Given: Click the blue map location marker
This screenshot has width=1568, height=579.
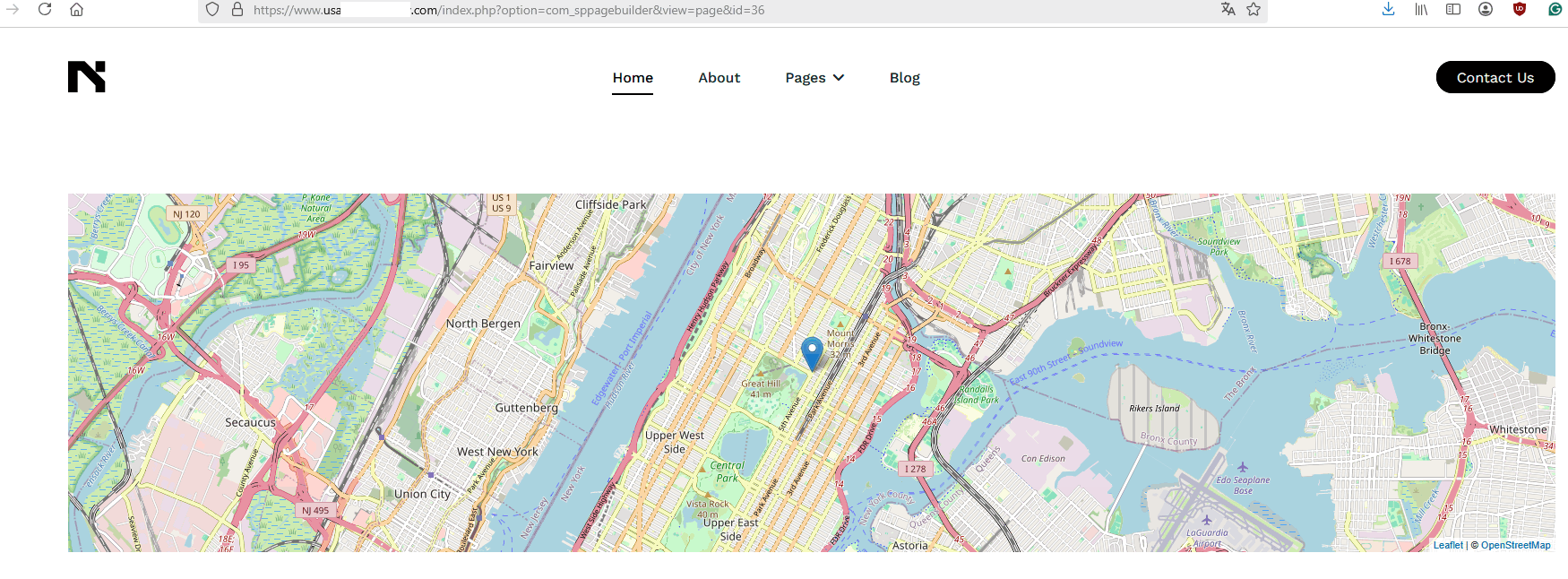Looking at the screenshot, I should coord(812,353).
